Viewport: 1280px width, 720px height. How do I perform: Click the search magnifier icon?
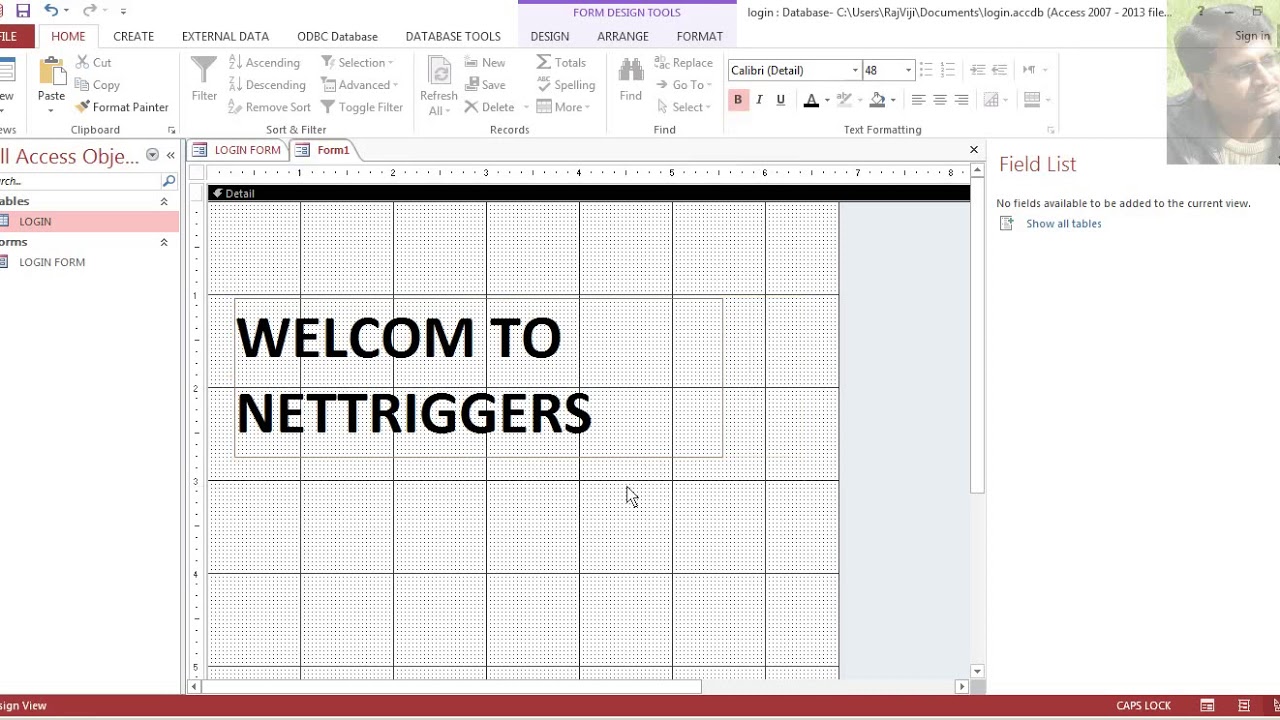tap(168, 181)
